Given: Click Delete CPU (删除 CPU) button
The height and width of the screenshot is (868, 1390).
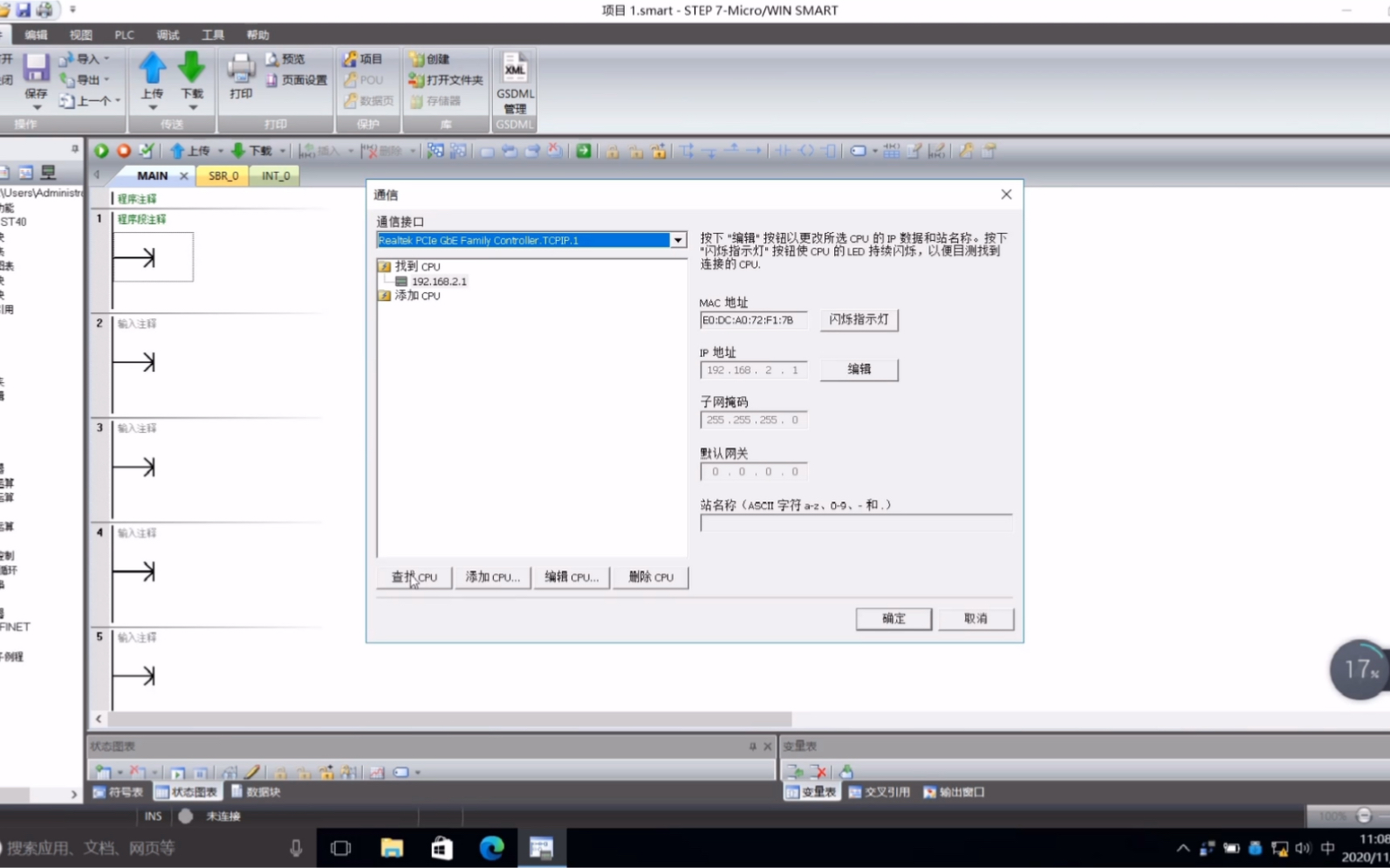Looking at the screenshot, I should [x=651, y=578].
